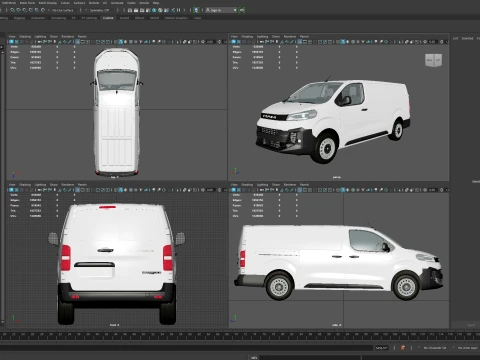Screen dimensions: 480x360
Task: Click IPR render icon in status line
Action: (x=142, y=10)
